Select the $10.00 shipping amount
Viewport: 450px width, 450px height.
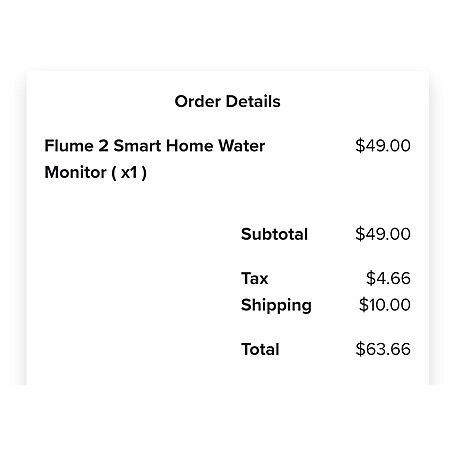point(385,305)
